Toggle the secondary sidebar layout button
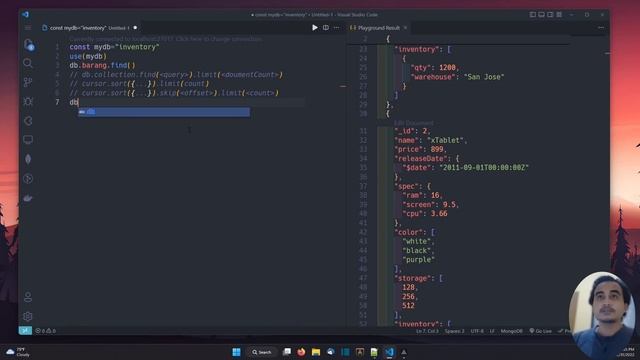Screen dimensions: 640x360 (550, 15)
